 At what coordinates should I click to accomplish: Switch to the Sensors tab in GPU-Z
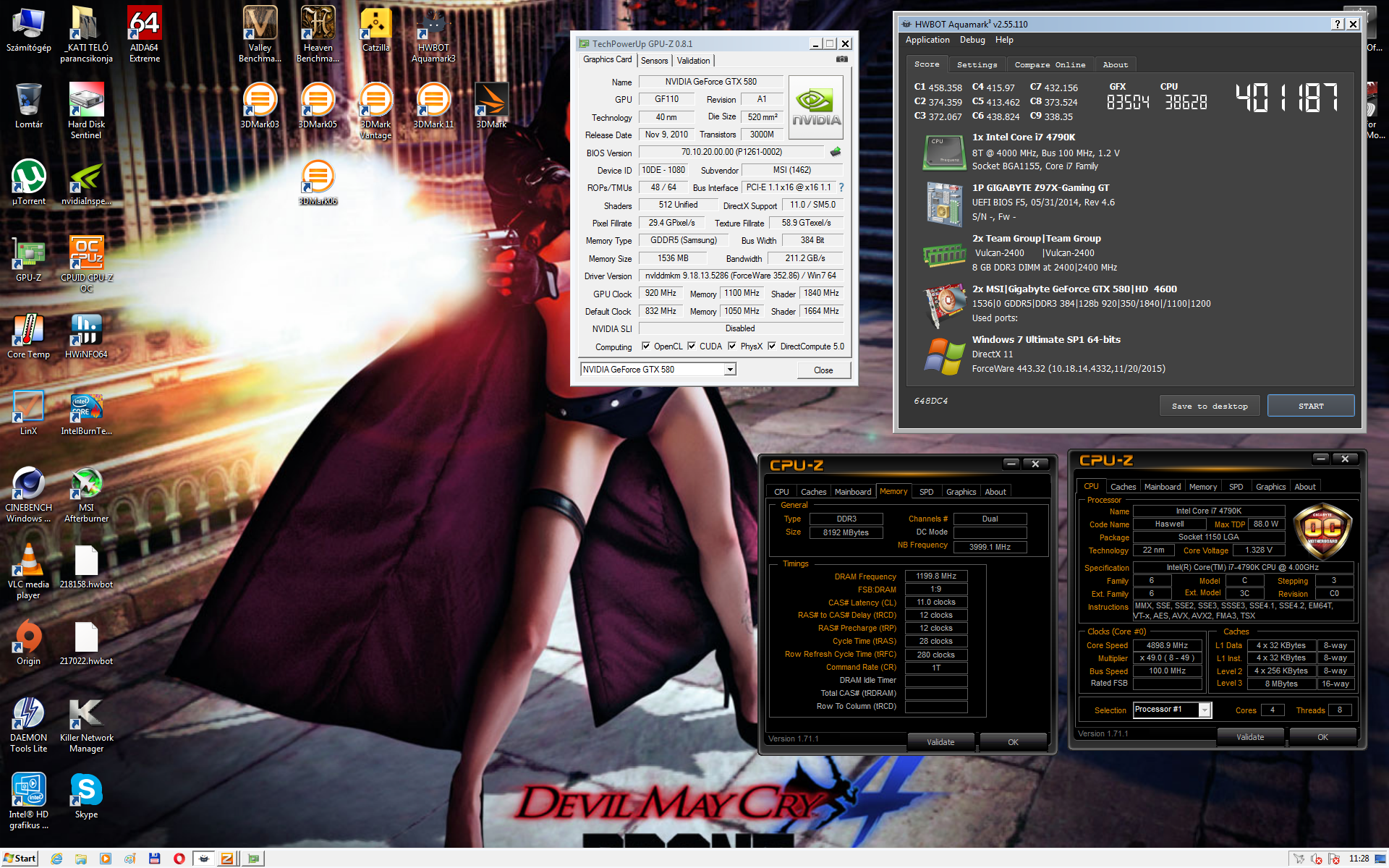click(x=654, y=61)
